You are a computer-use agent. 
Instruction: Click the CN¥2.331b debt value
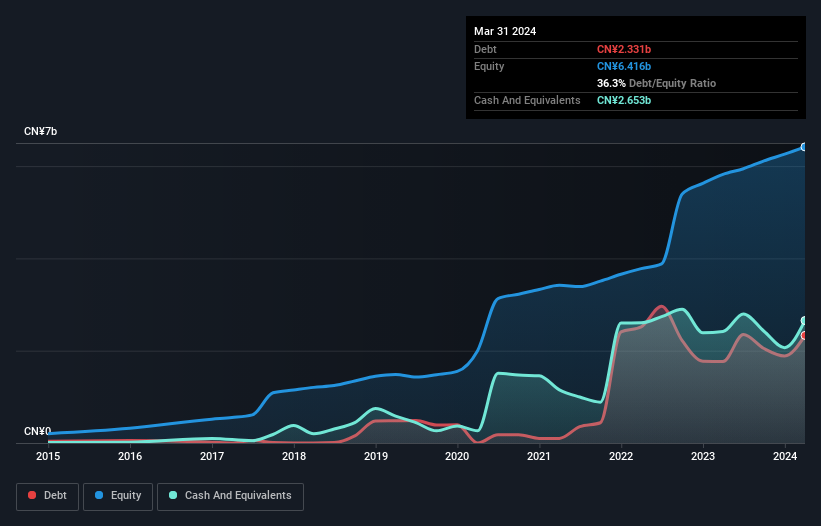click(624, 49)
